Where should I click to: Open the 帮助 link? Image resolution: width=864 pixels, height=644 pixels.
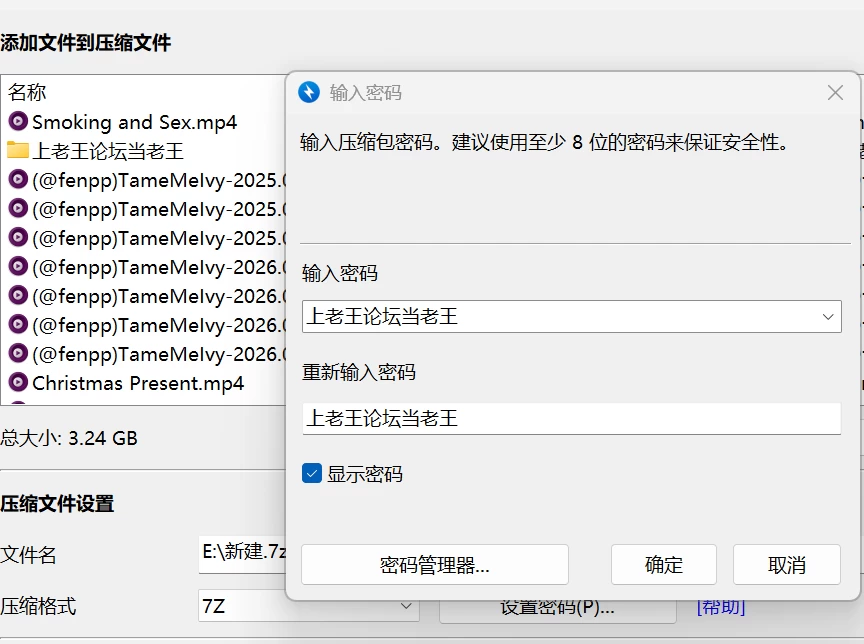pyautogui.click(x=721, y=607)
